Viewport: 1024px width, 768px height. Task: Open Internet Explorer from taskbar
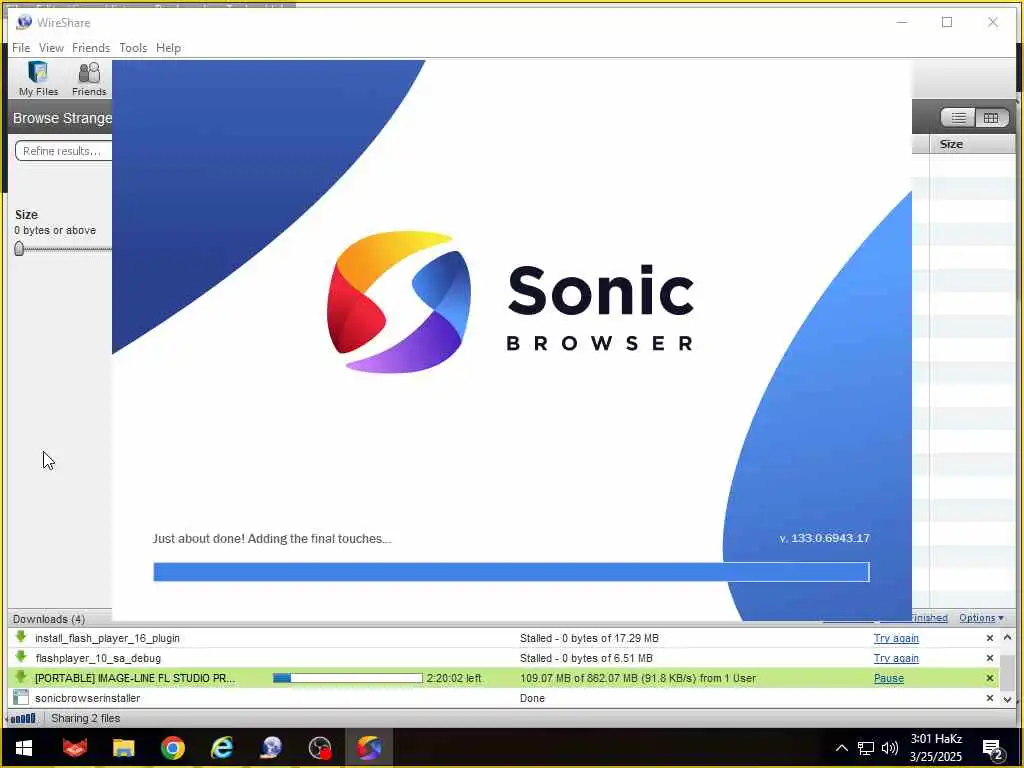[222, 748]
